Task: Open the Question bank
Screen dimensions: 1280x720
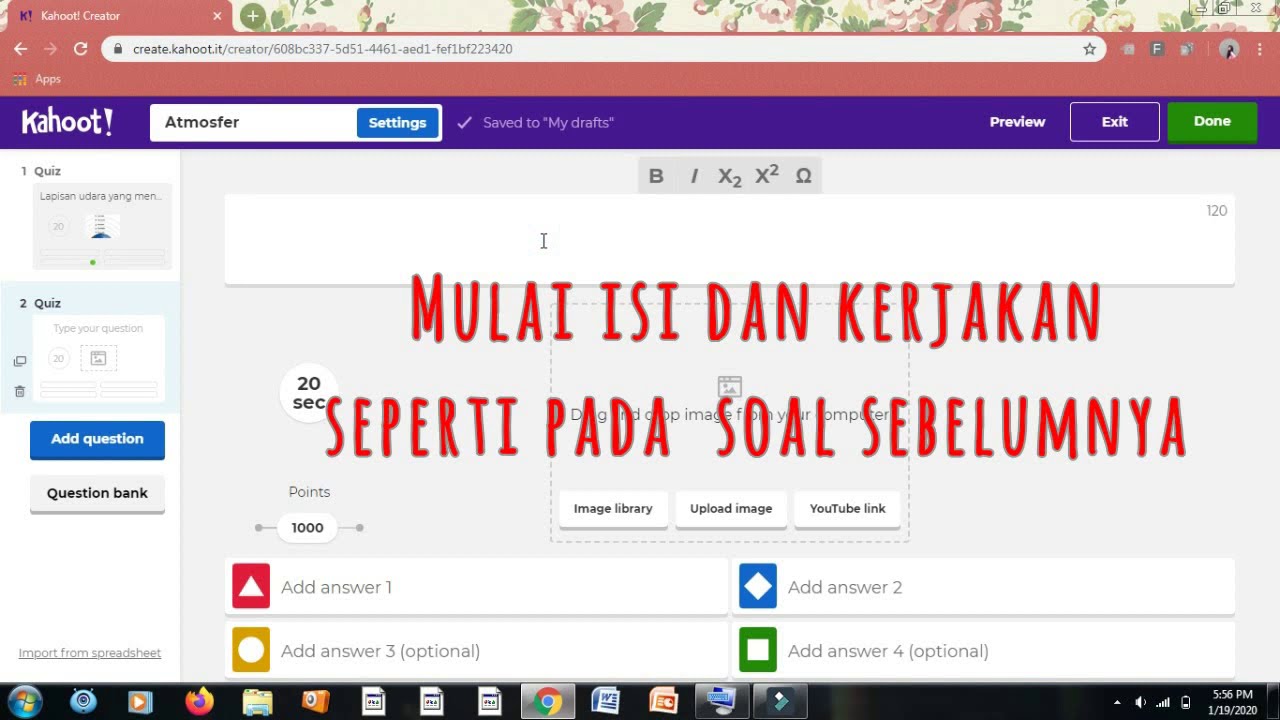Action: (x=97, y=493)
